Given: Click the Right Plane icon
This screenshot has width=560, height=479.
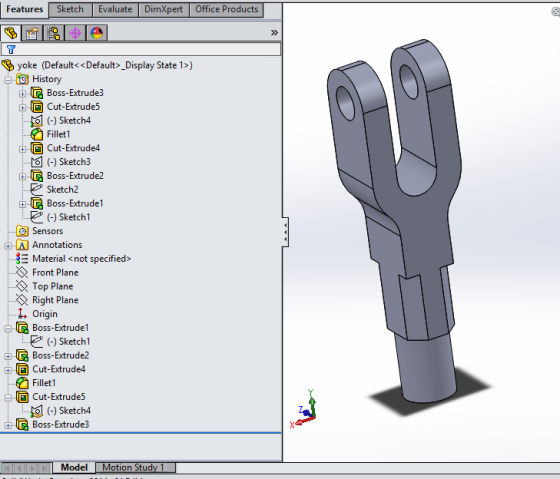Looking at the screenshot, I should pyautogui.click(x=22, y=300).
